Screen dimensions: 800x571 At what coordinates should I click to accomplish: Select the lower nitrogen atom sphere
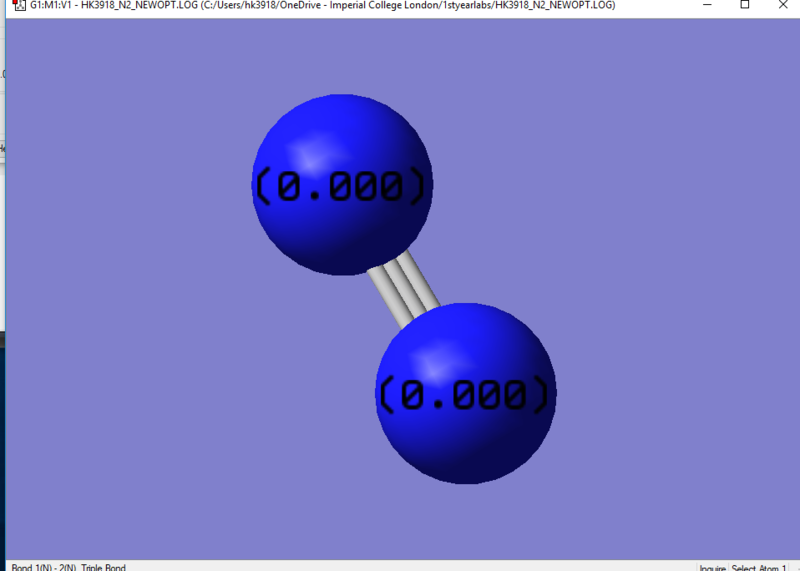coord(466,393)
